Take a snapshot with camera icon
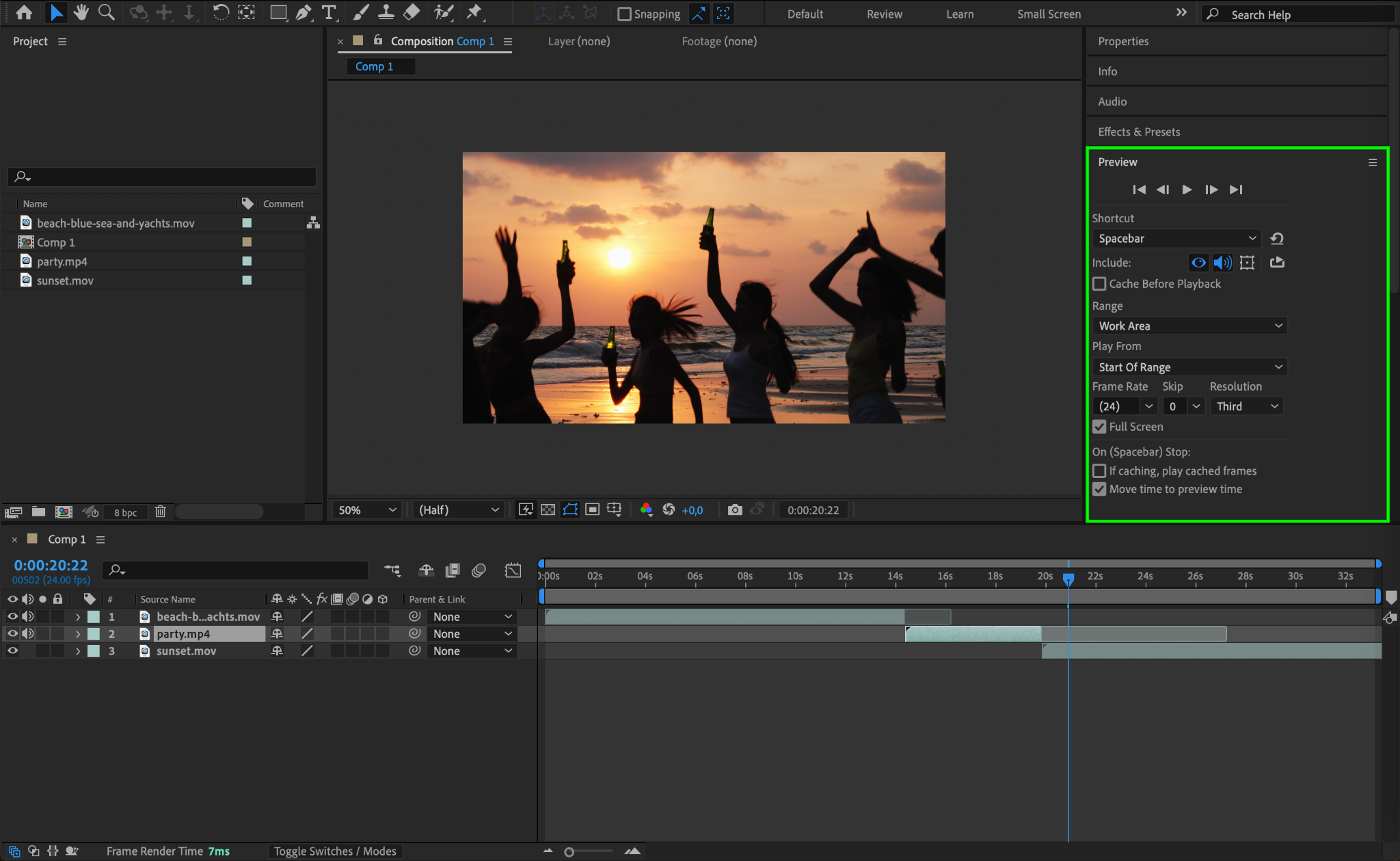 coord(735,509)
